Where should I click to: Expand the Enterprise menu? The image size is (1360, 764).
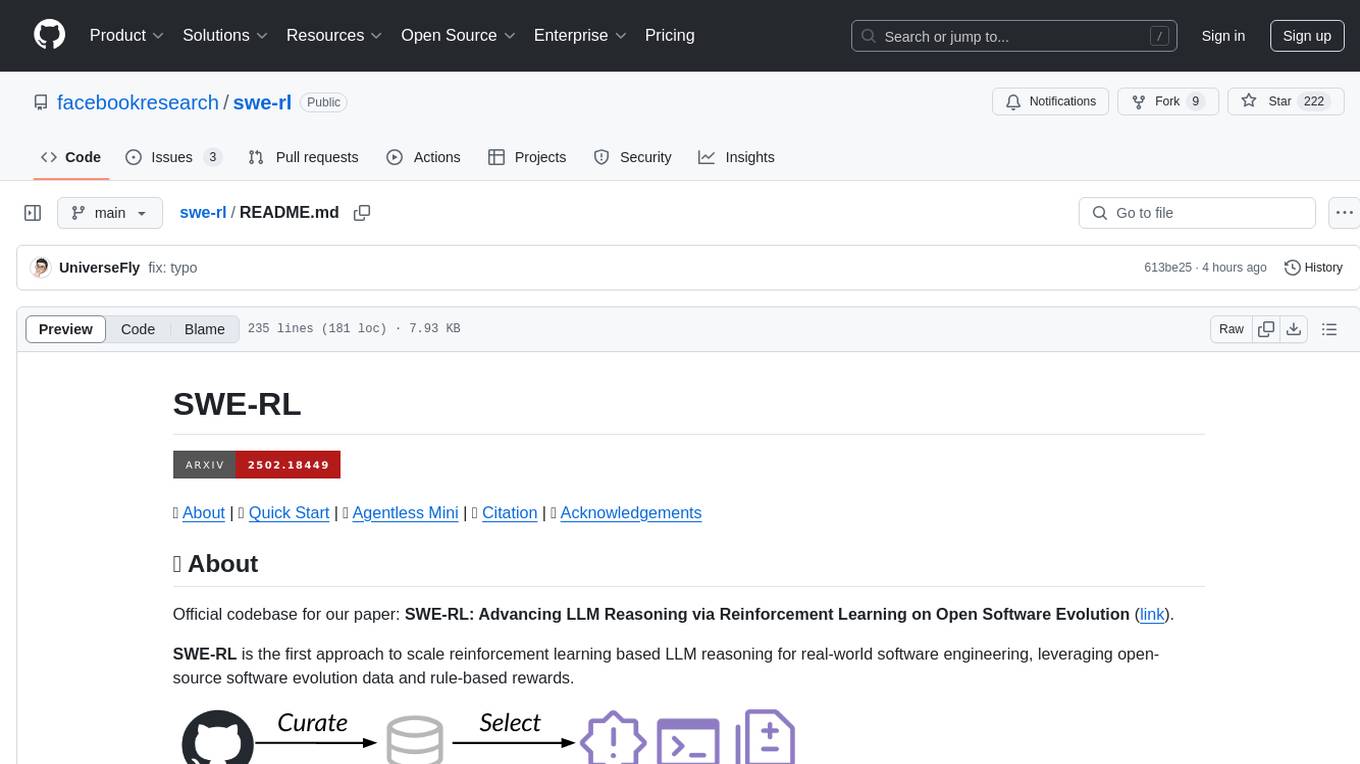point(580,35)
